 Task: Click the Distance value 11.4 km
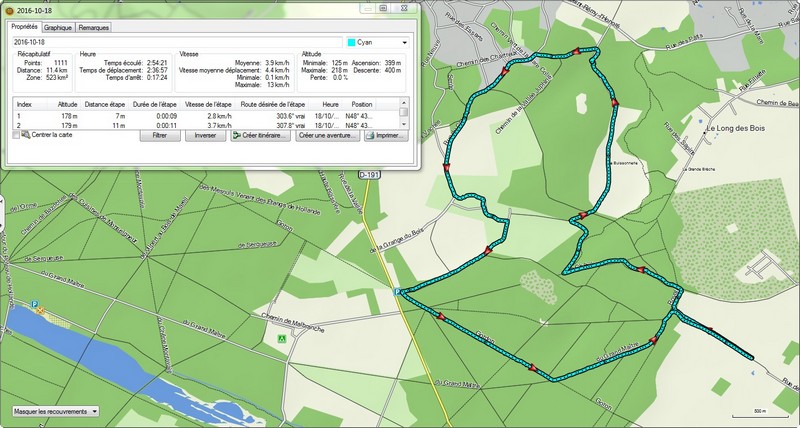click(57, 70)
